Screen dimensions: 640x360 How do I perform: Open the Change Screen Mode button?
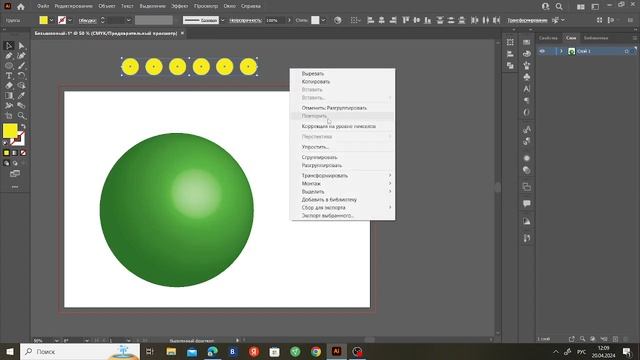click(x=15, y=174)
